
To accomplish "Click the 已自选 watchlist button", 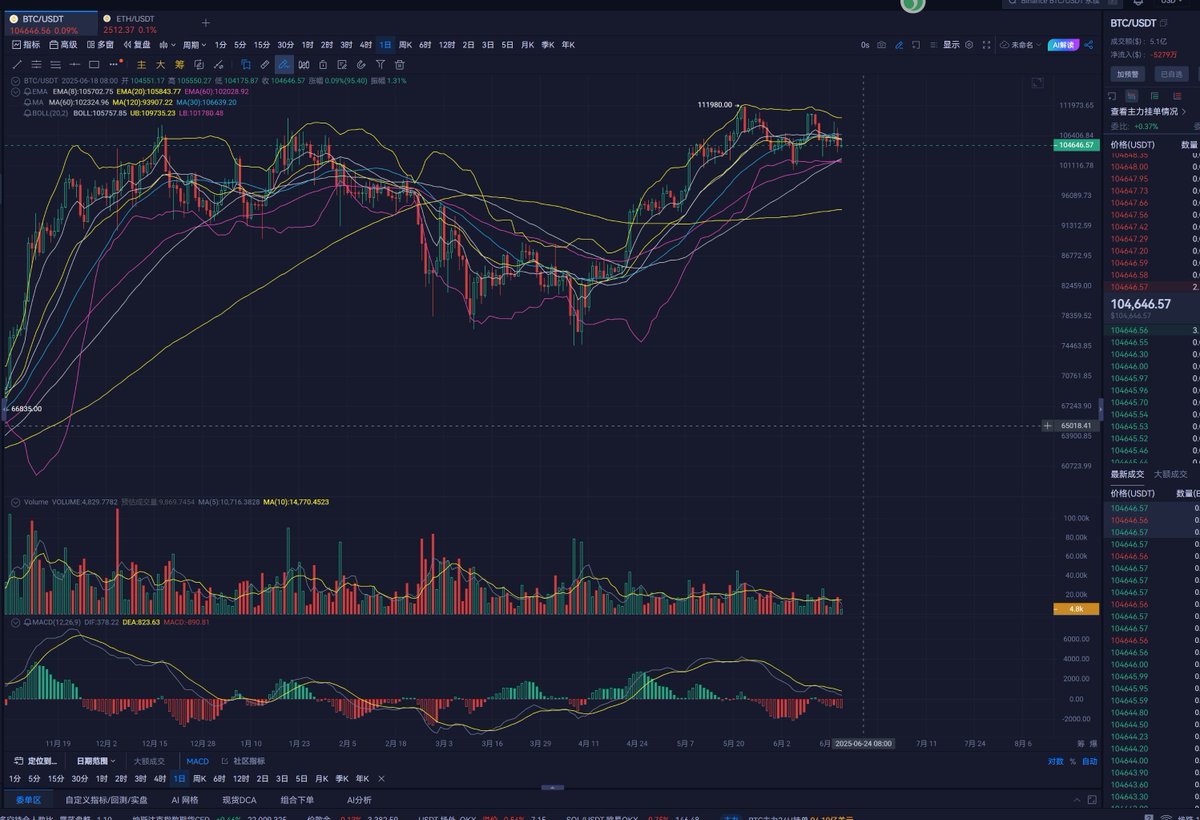I will pos(1171,74).
